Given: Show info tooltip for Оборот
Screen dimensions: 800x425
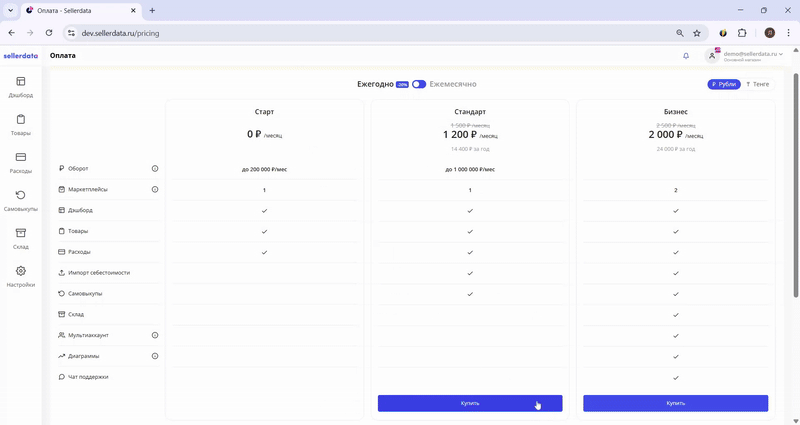Looking at the screenshot, I should tap(155, 169).
